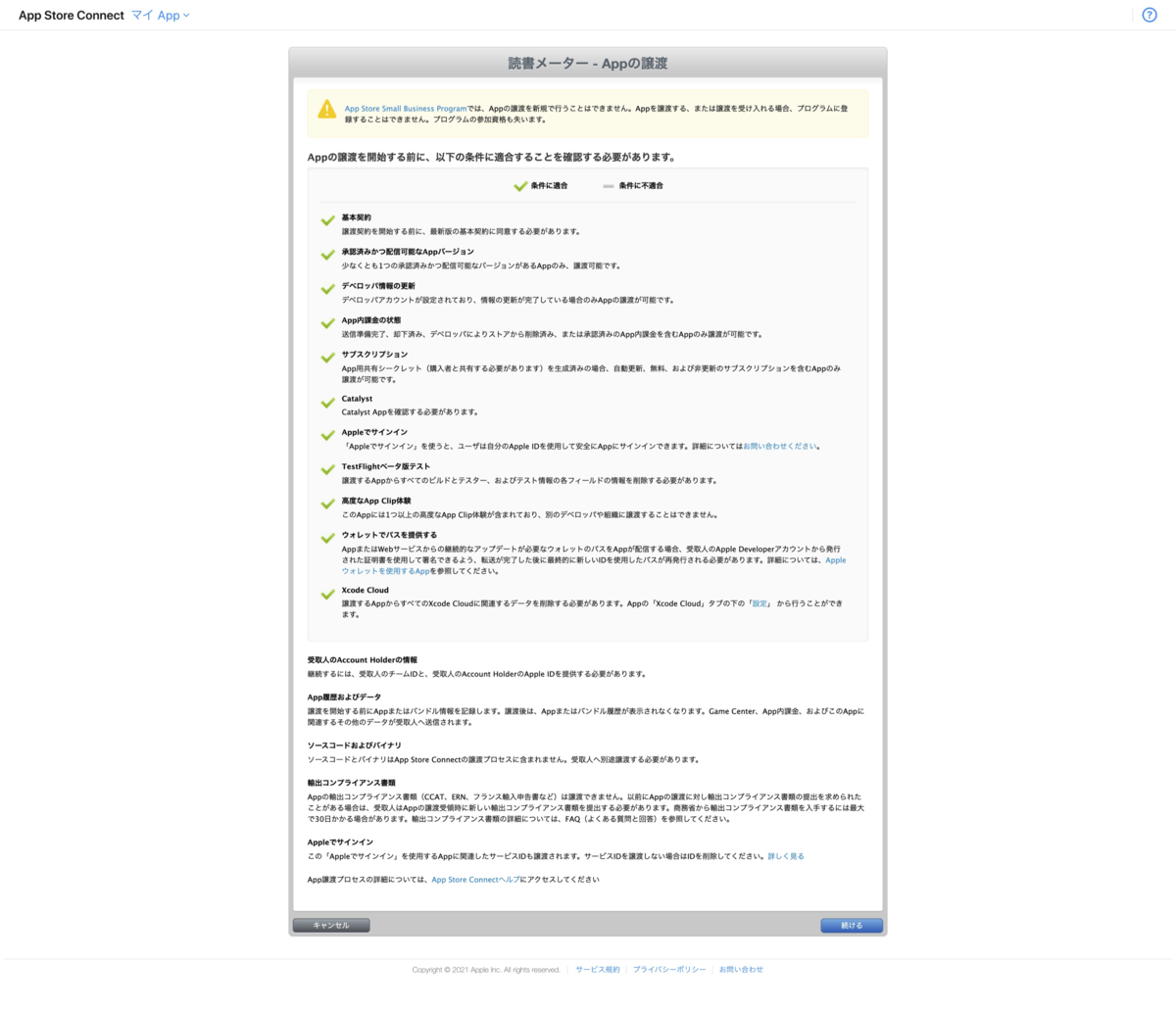Screen dimensions: 1176x1009
Task: Open サービス規約 in the footer
Action: pyautogui.click(x=598, y=970)
